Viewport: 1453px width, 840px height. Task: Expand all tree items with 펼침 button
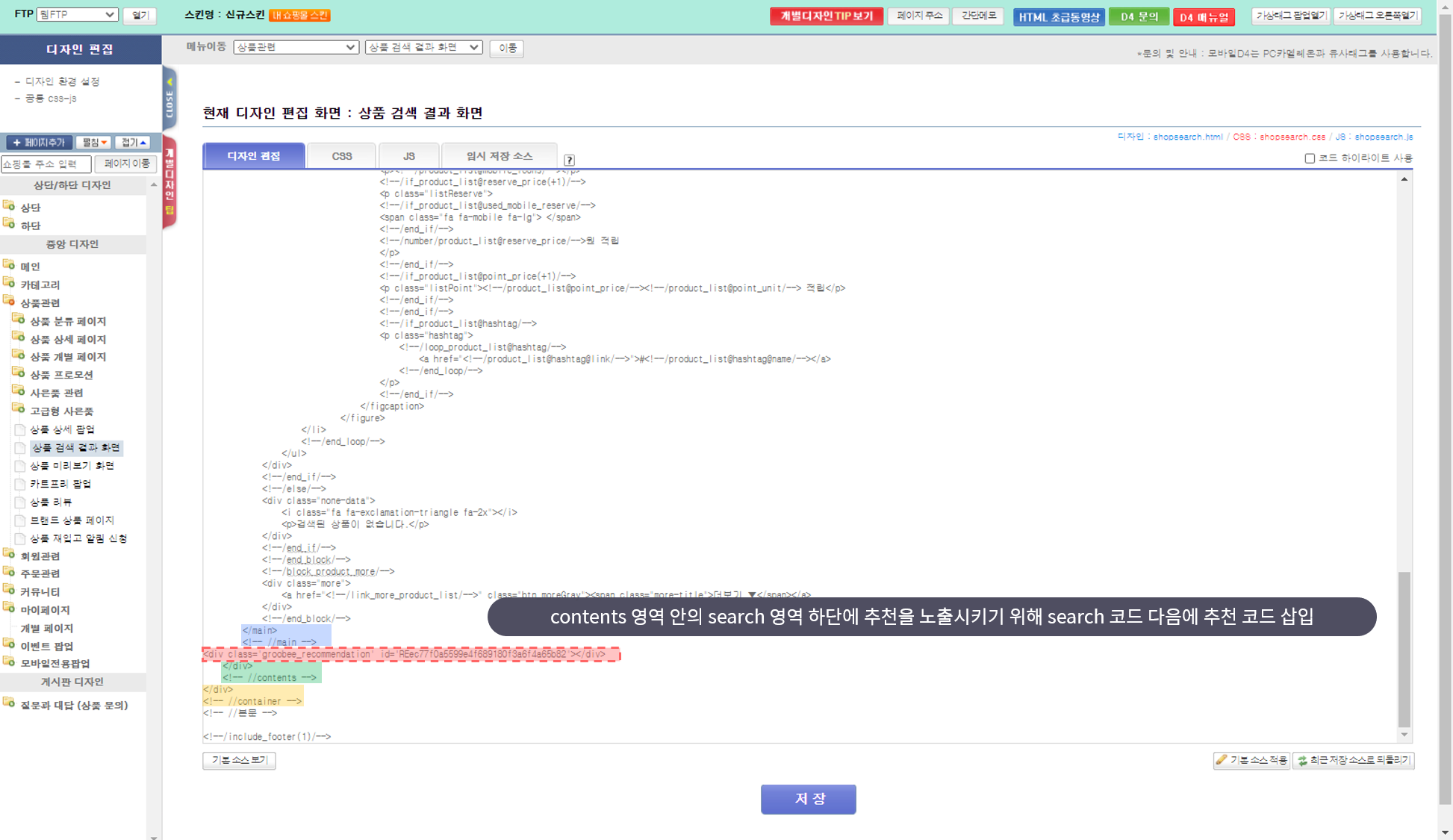94,143
